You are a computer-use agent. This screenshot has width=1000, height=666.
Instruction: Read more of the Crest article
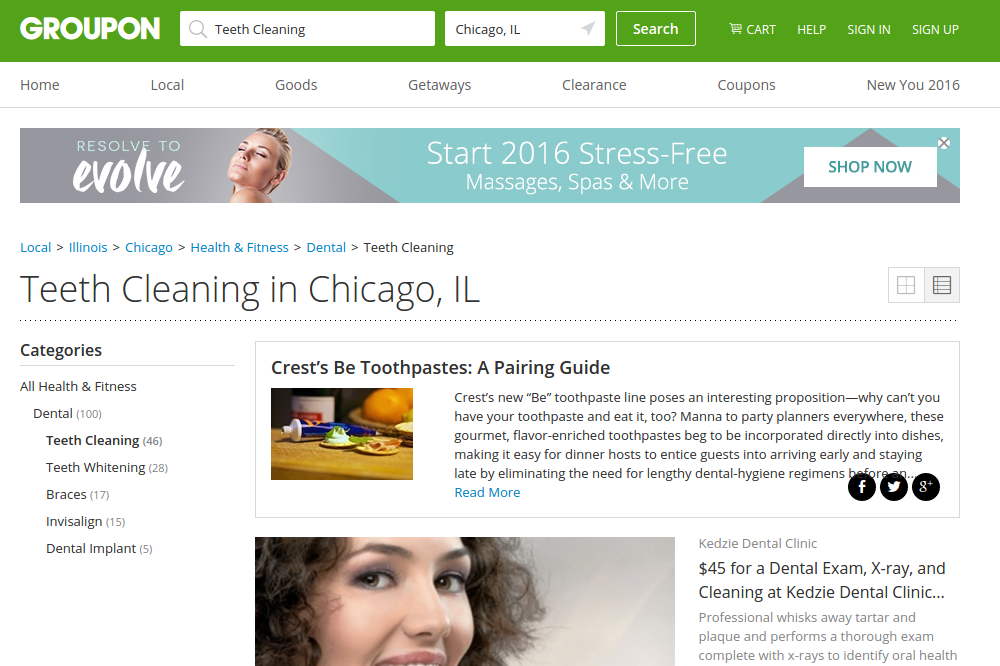pyautogui.click(x=487, y=492)
